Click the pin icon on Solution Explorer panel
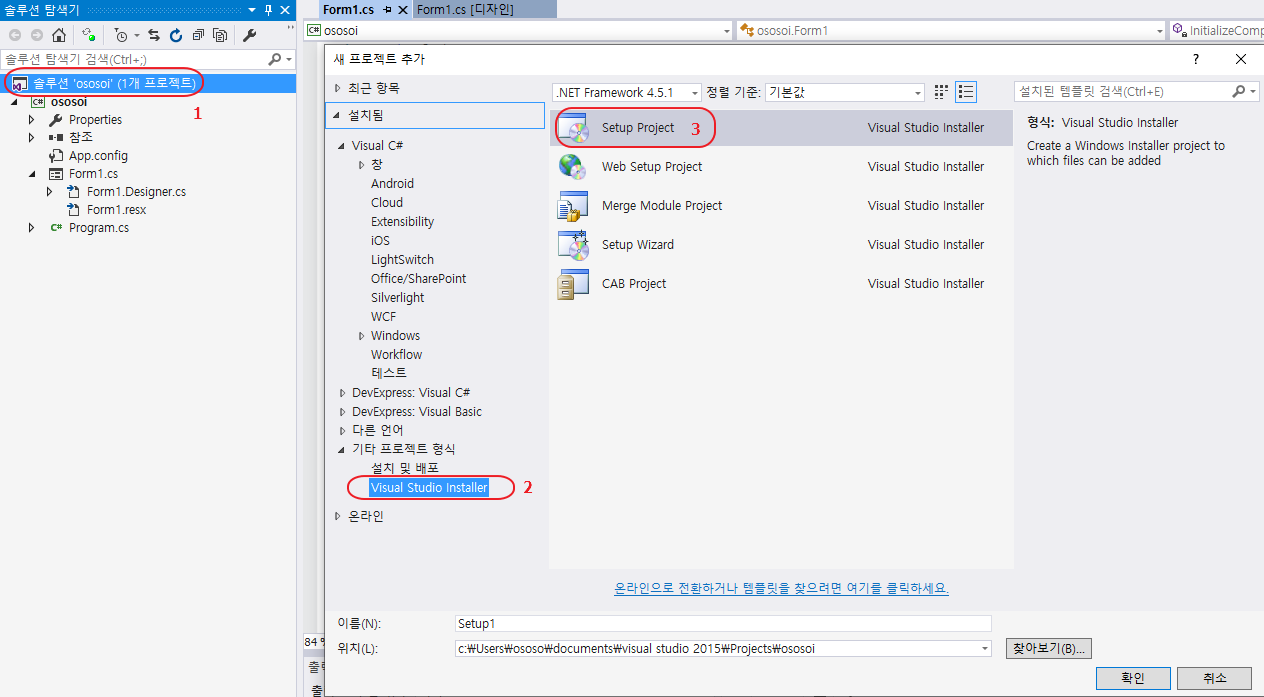 pos(268,9)
